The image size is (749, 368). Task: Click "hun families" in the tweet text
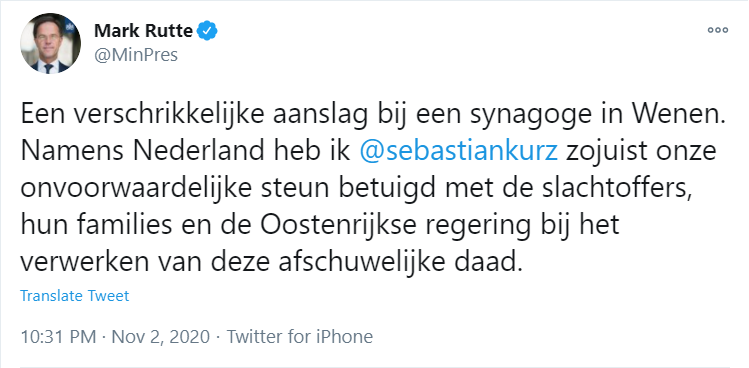(x=96, y=226)
